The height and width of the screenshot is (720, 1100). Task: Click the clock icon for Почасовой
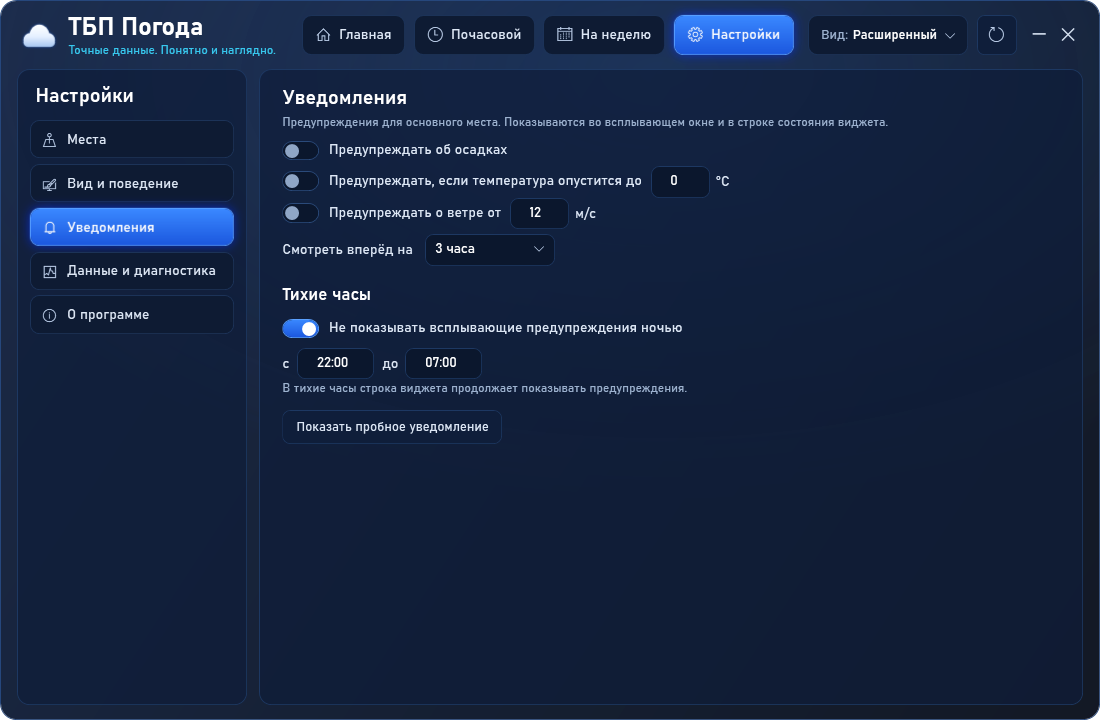tap(435, 34)
